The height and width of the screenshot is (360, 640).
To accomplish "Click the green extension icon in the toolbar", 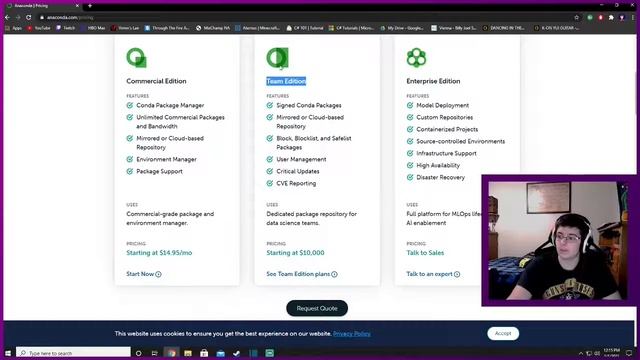I will point(590,18).
